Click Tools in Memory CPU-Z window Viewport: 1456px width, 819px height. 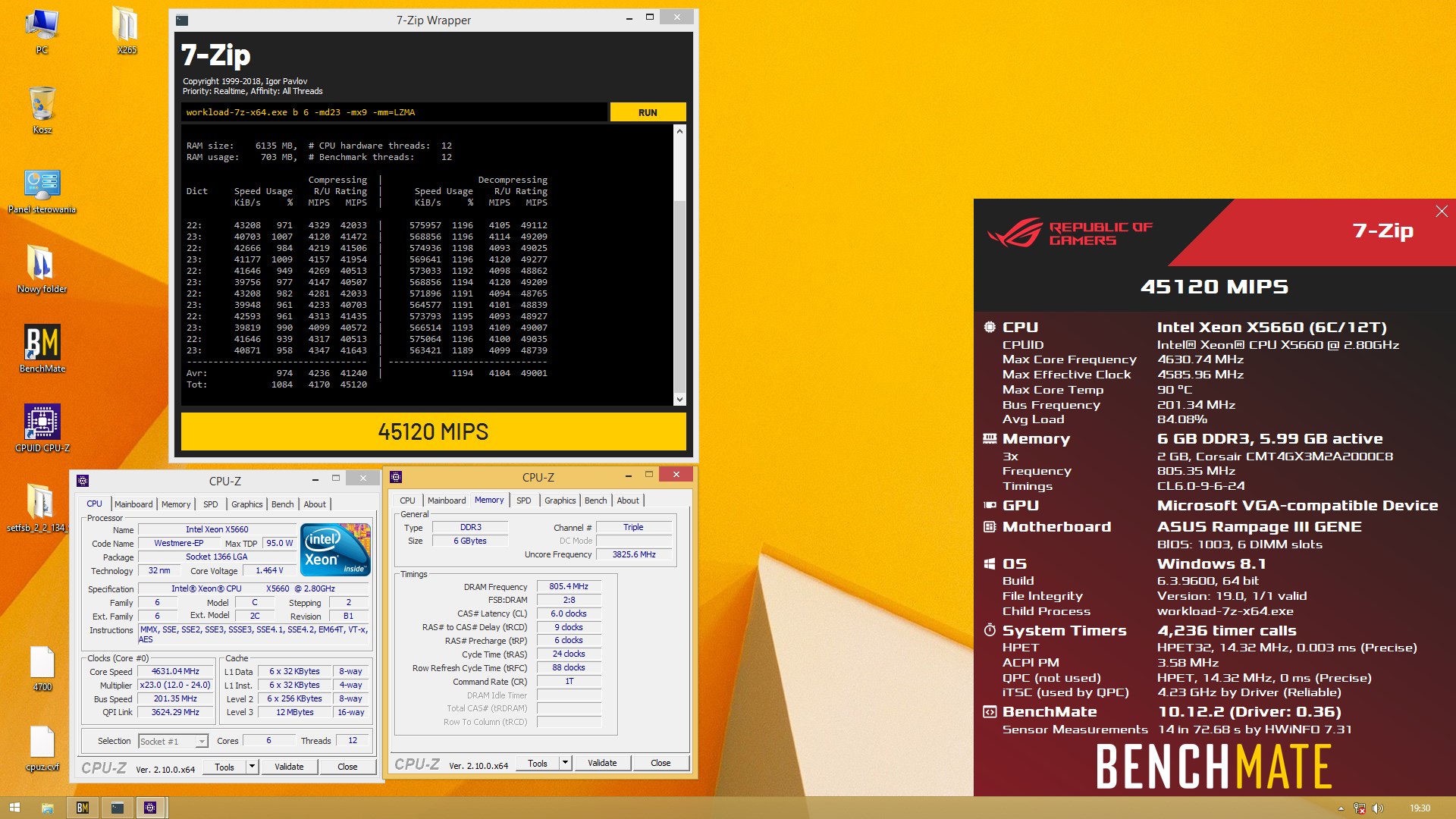pyautogui.click(x=538, y=763)
